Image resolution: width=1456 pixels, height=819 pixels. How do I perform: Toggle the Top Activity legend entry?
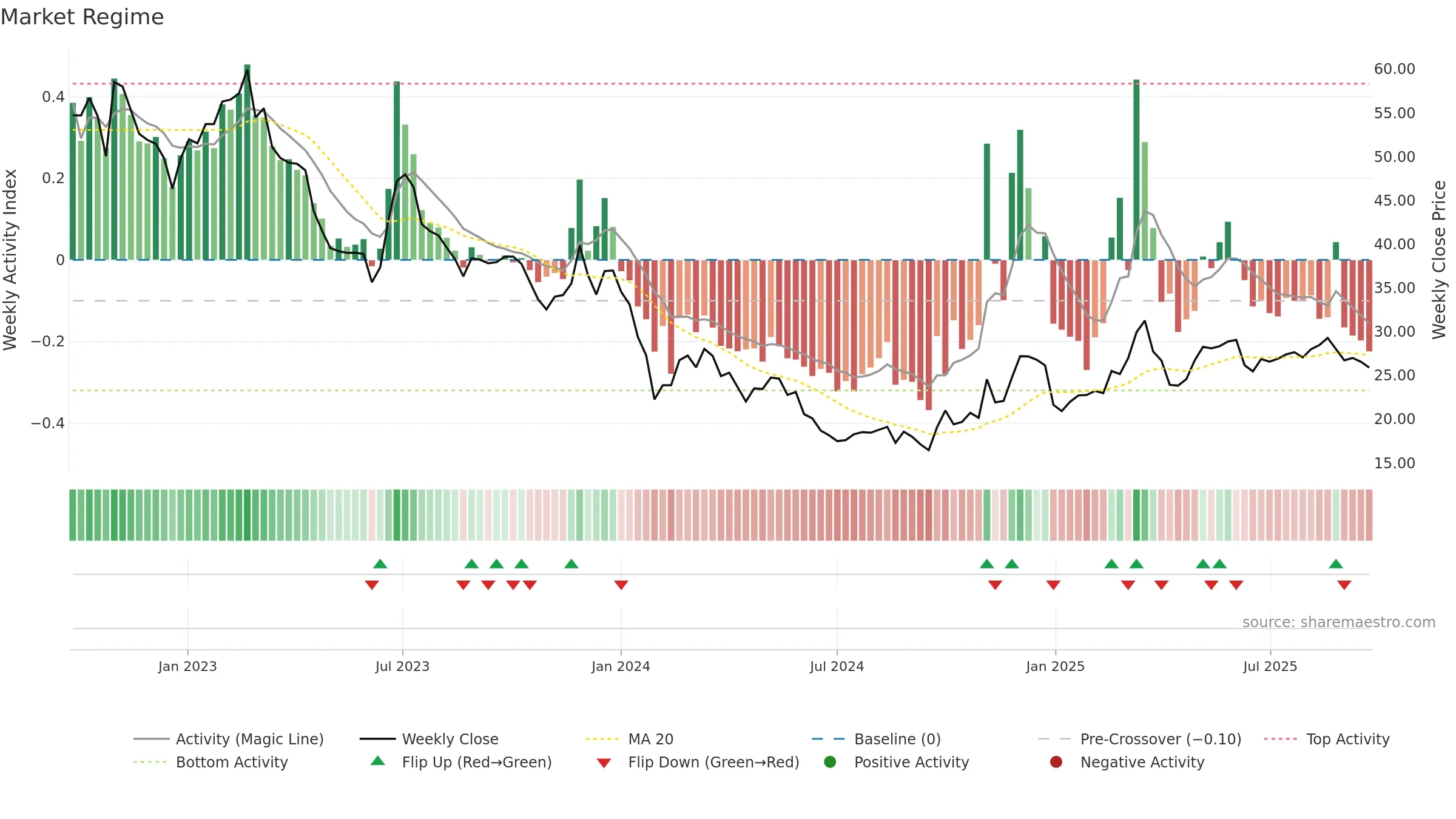1327,739
